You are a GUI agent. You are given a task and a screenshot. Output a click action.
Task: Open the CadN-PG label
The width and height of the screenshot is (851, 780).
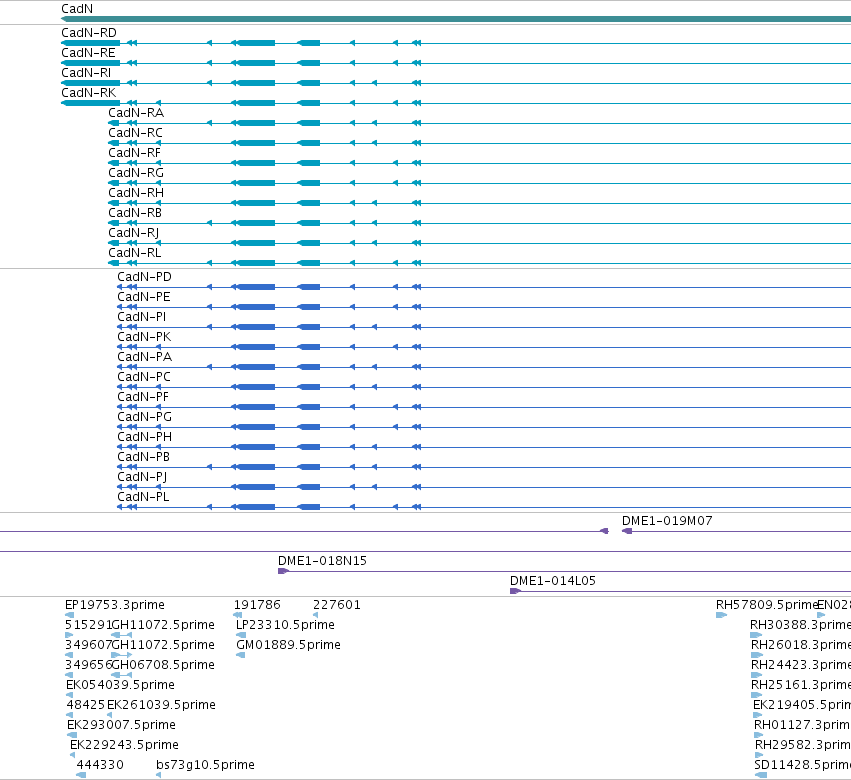tap(144, 417)
